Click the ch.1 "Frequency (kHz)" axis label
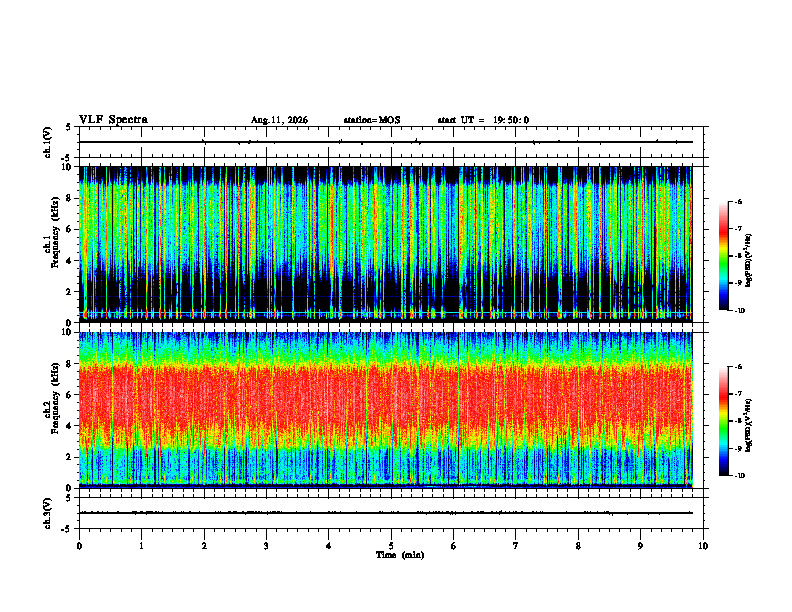Image resolution: width=792 pixels, height=612 pixels. (55, 232)
